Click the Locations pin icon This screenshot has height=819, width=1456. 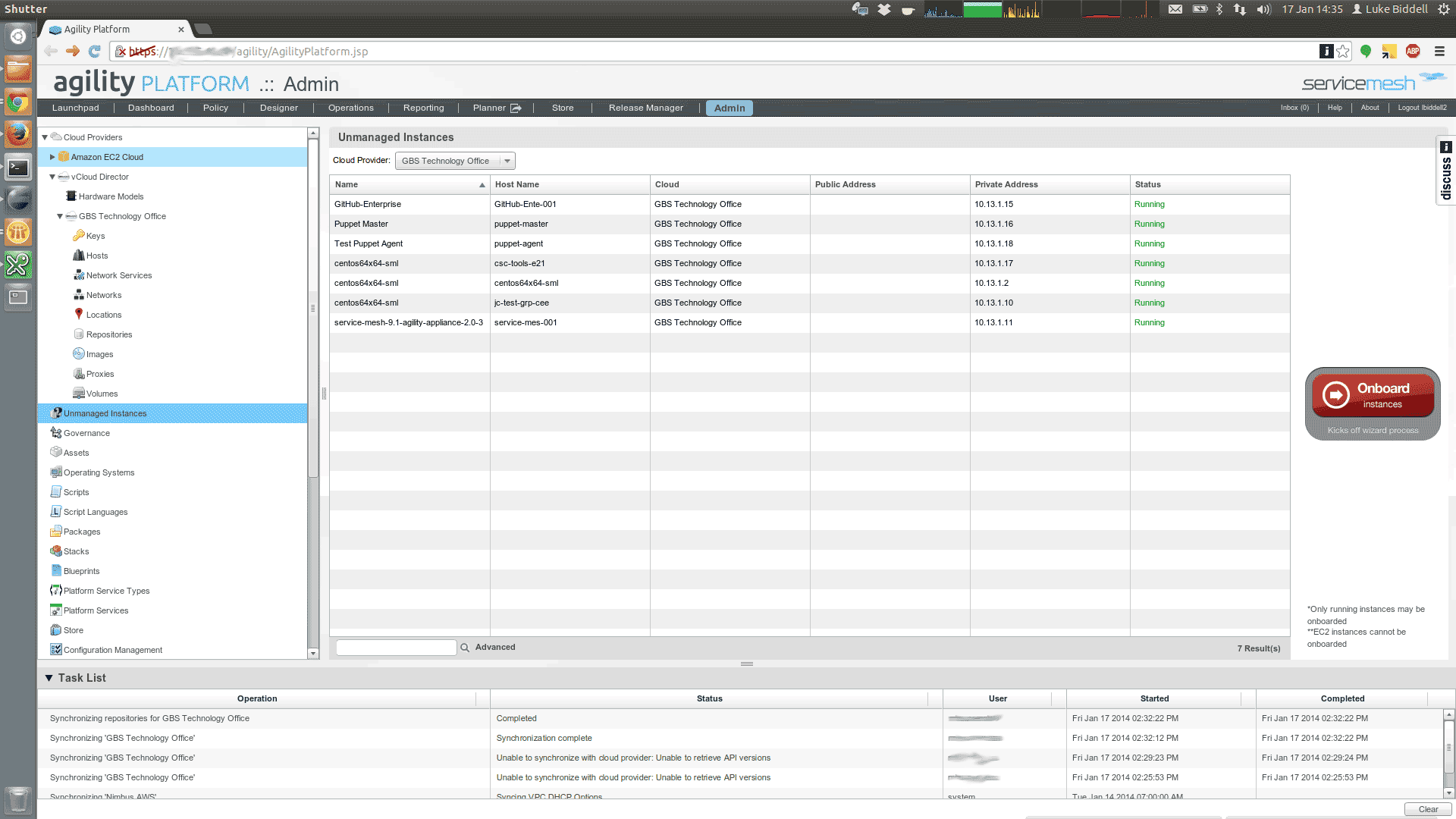[x=78, y=314]
